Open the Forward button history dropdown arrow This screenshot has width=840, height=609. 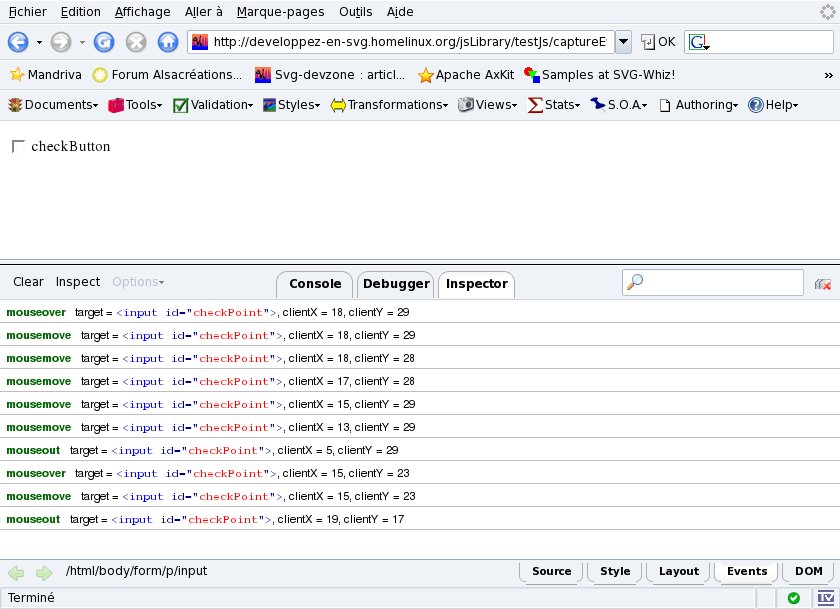point(82,42)
